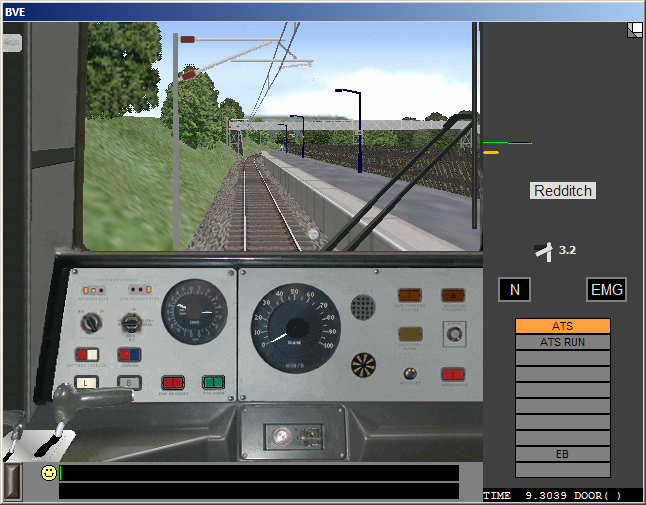Click the signal gradient arrow icon
The width and height of the screenshot is (646, 505).
coord(543,252)
